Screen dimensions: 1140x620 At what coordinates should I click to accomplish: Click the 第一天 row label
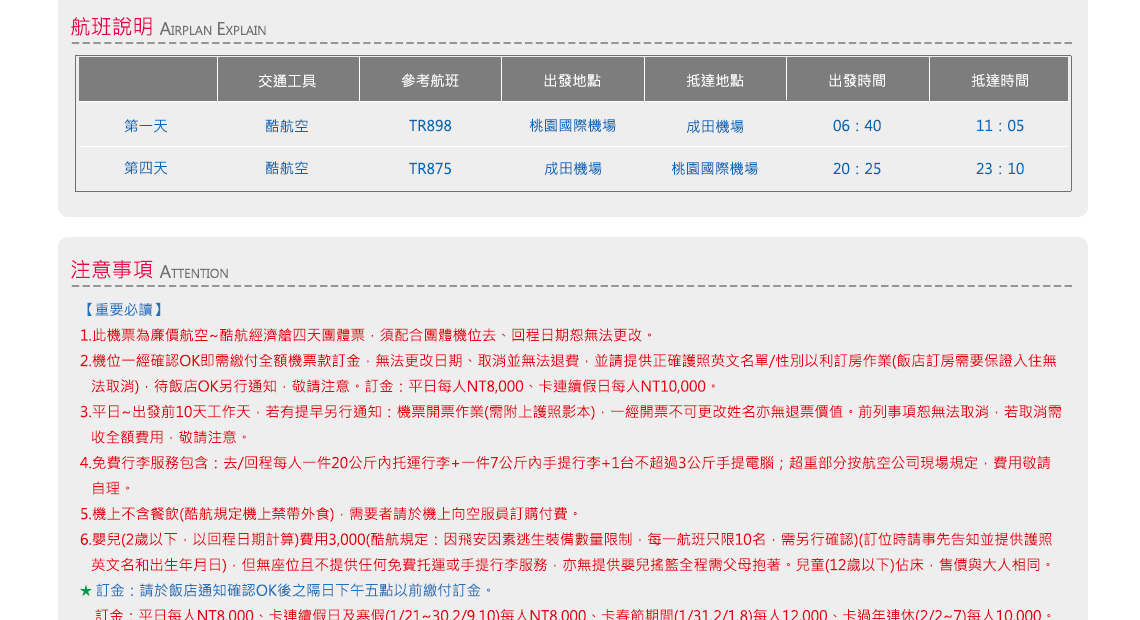[x=146, y=126]
